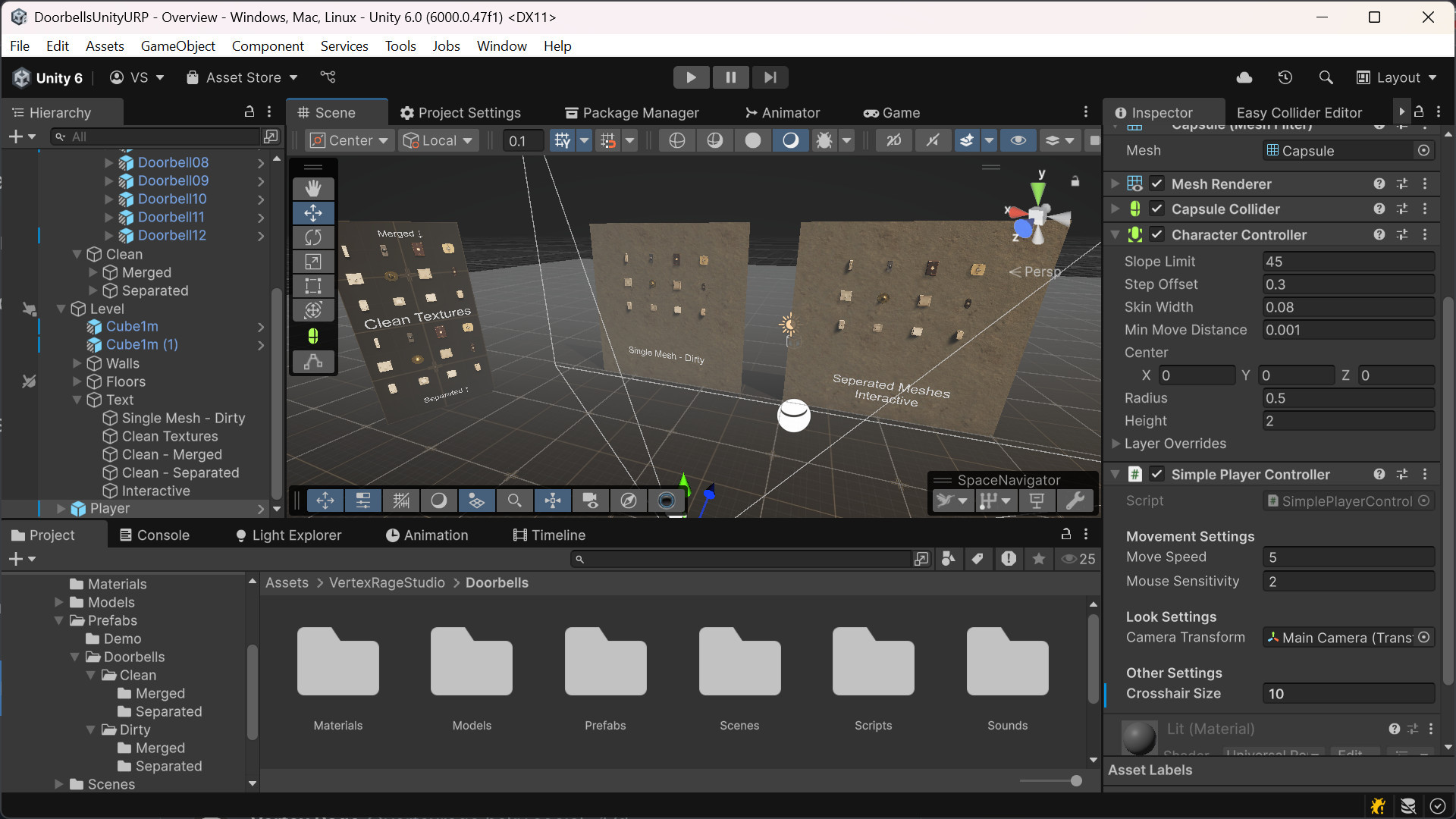Disable the Capsule Collider component checkbox
The height and width of the screenshot is (819, 1456).
[1157, 209]
